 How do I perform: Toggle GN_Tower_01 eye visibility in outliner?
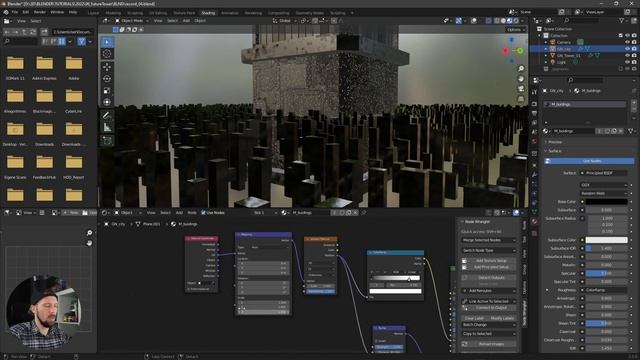pos(627,56)
